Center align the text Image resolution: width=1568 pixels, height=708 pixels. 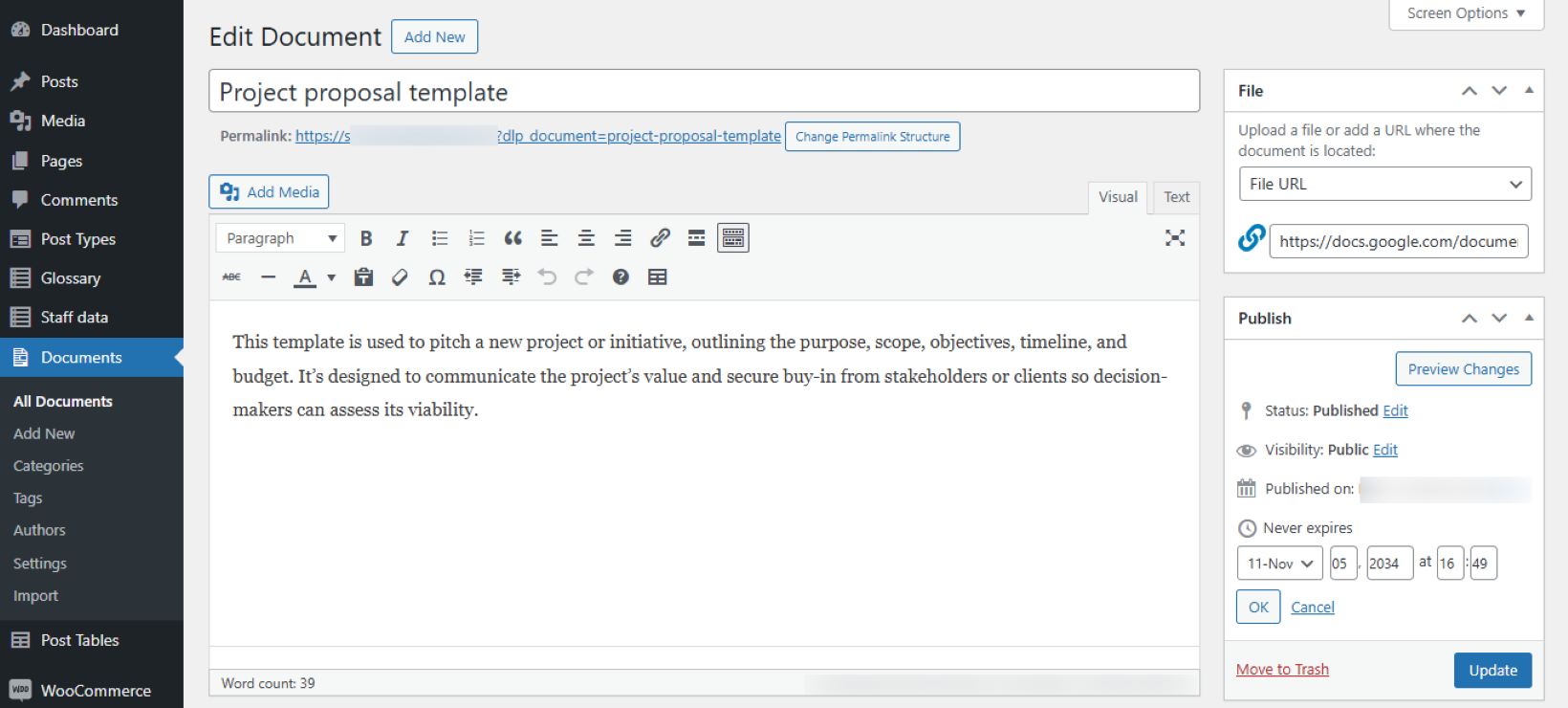coord(586,238)
